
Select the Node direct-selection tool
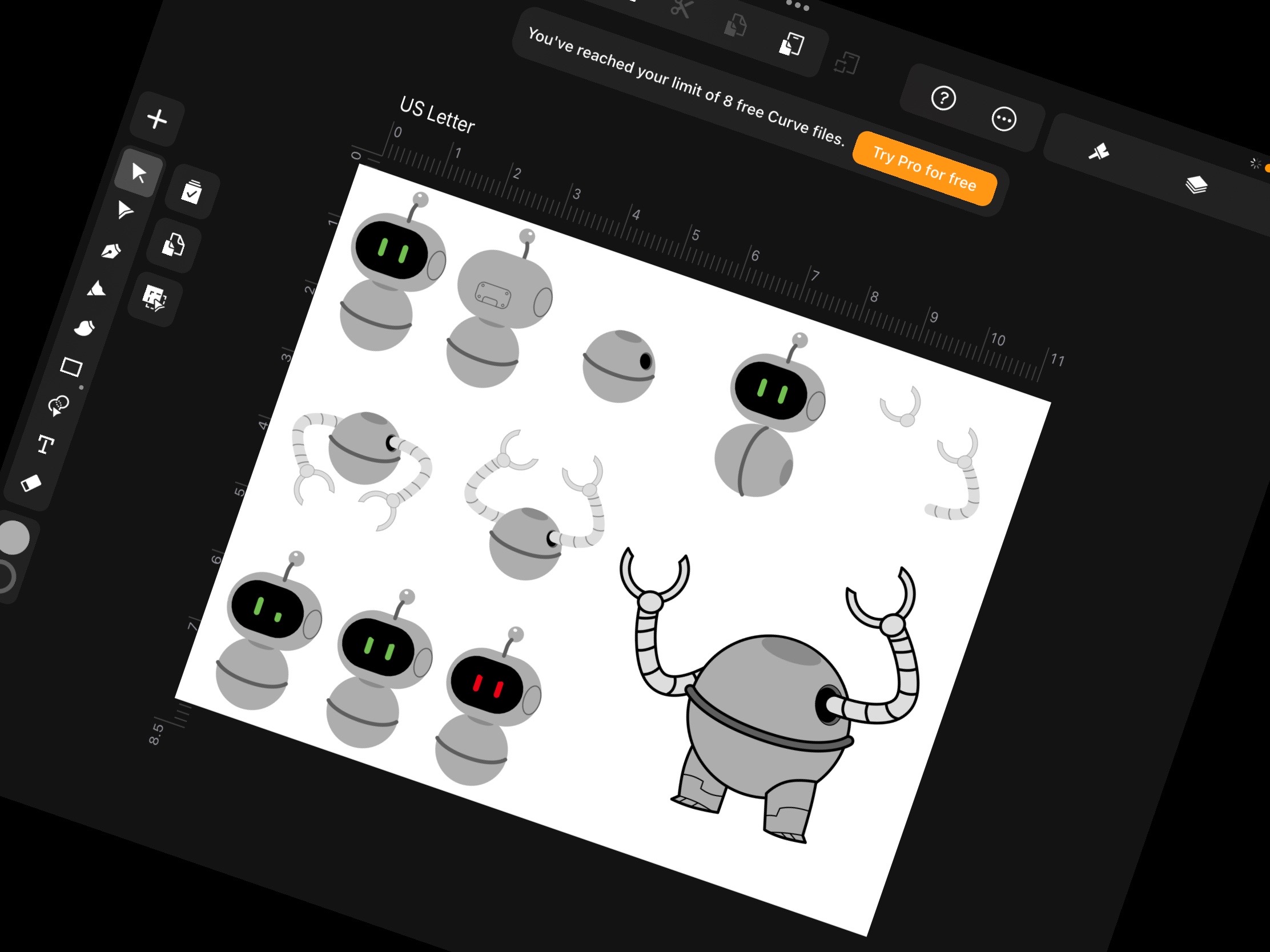tap(124, 210)
